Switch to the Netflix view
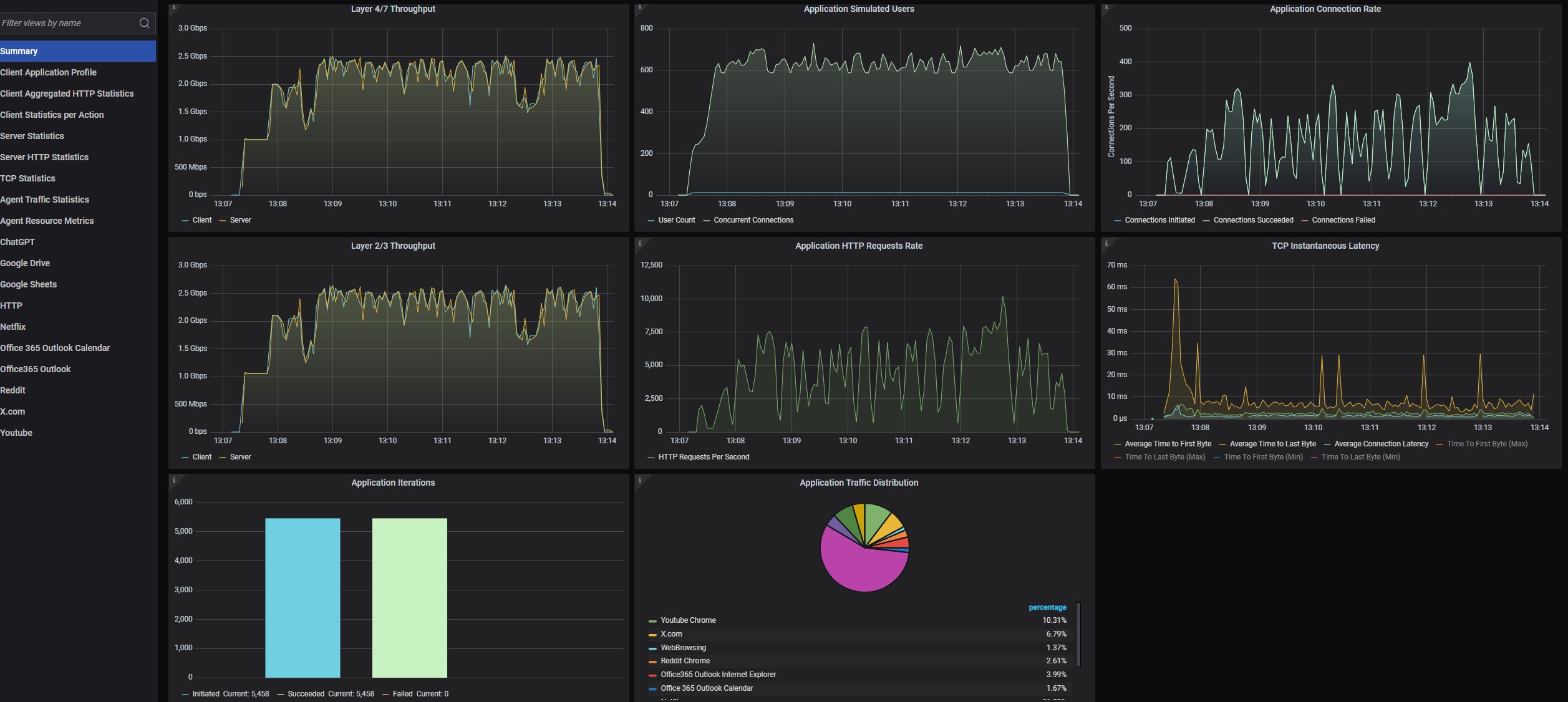1568x702 pixels. coord(13,327)
